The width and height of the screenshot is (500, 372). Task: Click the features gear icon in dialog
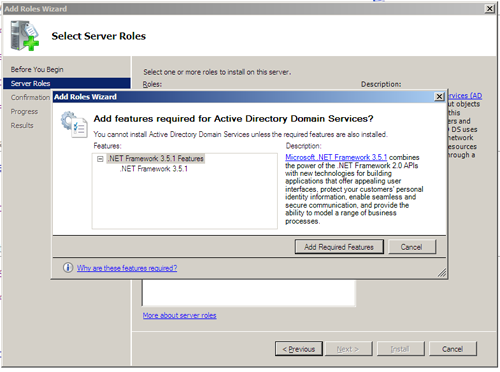click(x=74, y=125)
